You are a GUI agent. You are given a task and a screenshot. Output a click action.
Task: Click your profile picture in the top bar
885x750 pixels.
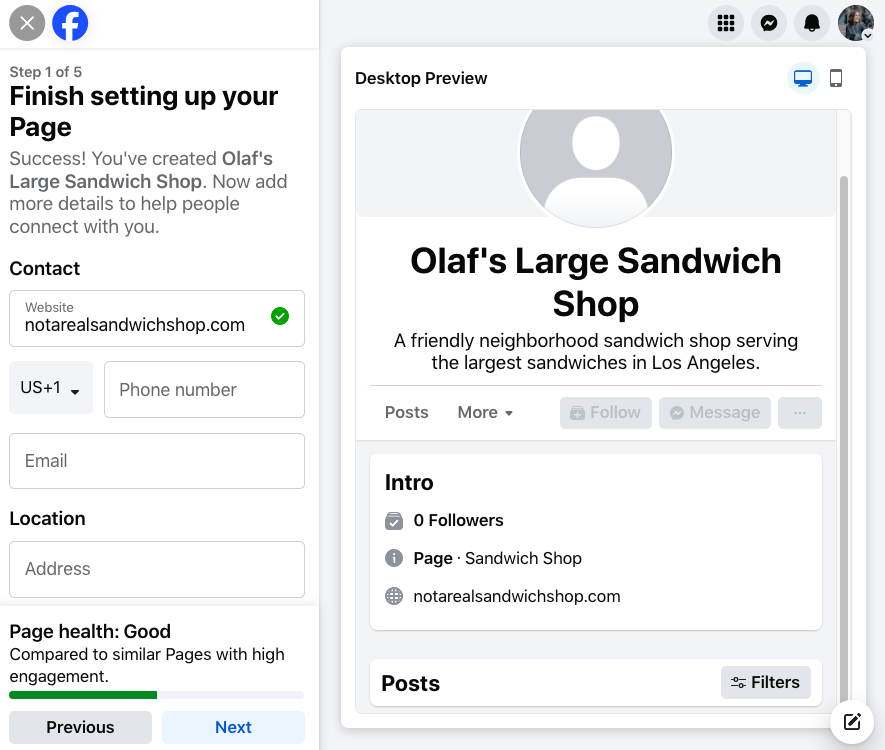pyautogui.click(x=855, y=22)
